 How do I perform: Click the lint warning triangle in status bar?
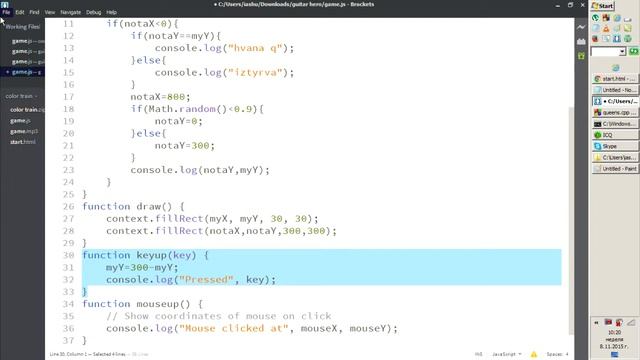click(x=534, y=354)
